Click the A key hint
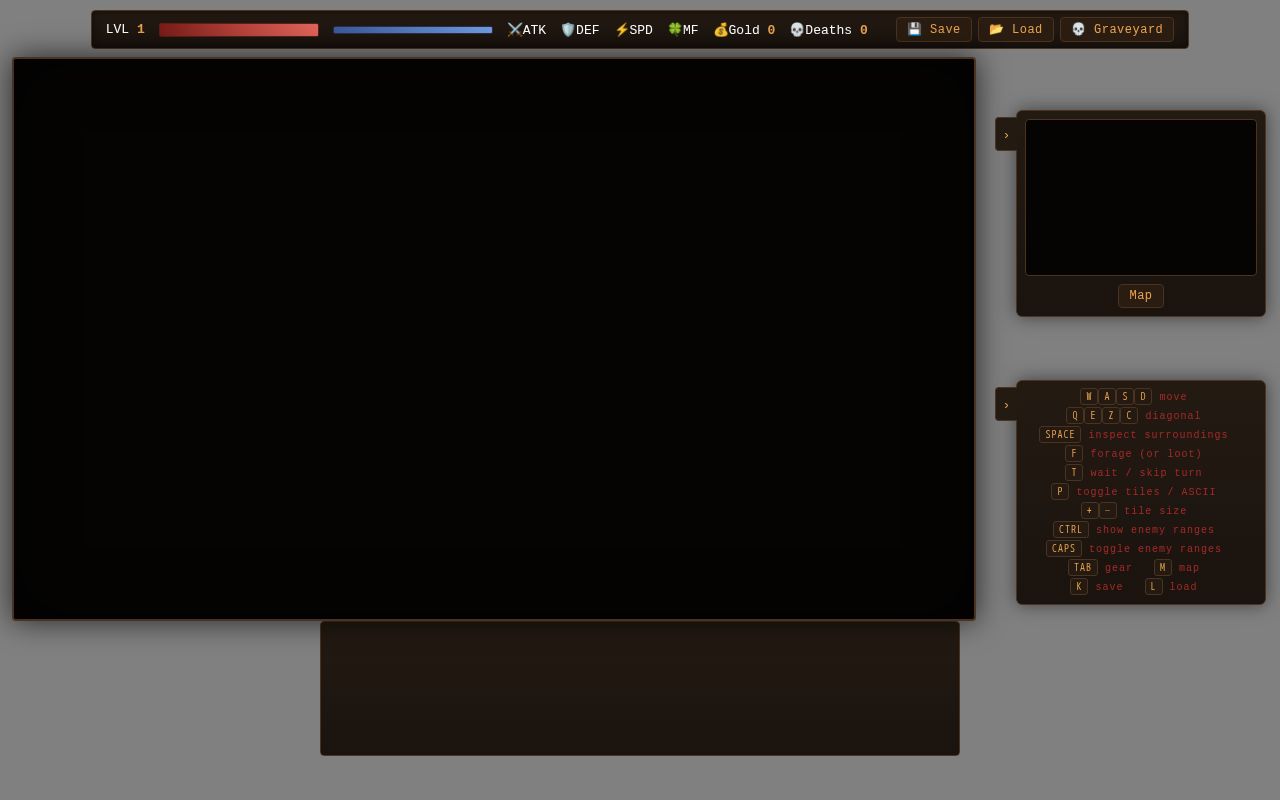The image size is (1280, 800). [x=1107, y=397]
